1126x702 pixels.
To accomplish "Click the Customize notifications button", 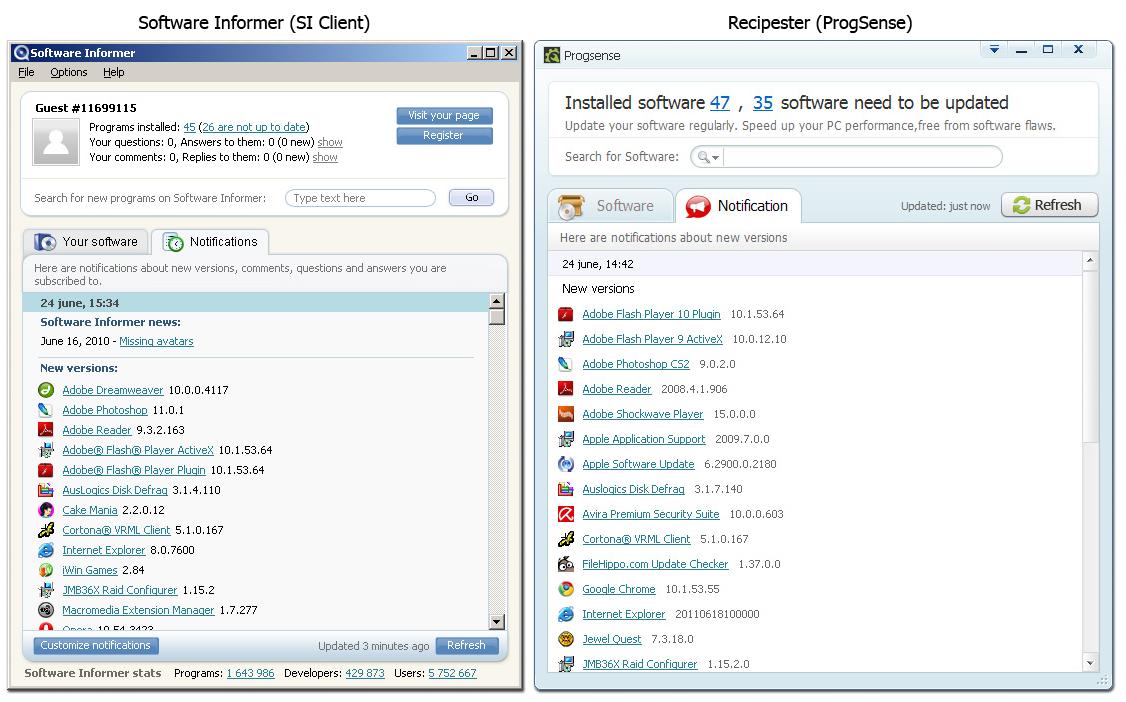I will click(96, 645).
